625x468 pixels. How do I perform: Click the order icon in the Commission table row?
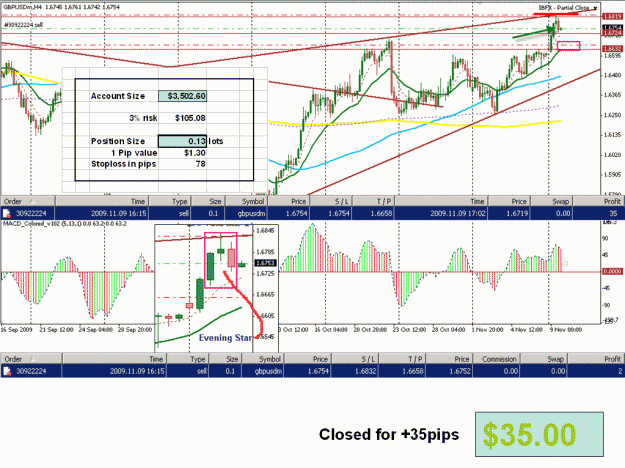click(6, 371)
